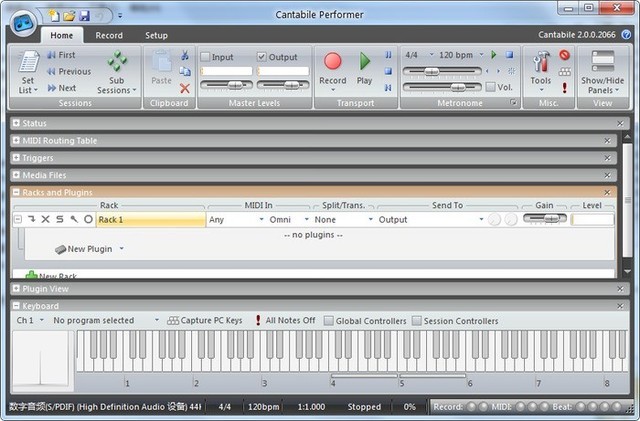Uncheck the Output master level checkbox
The width and height of the screenshot is (640, 421).
pos(262,56)
